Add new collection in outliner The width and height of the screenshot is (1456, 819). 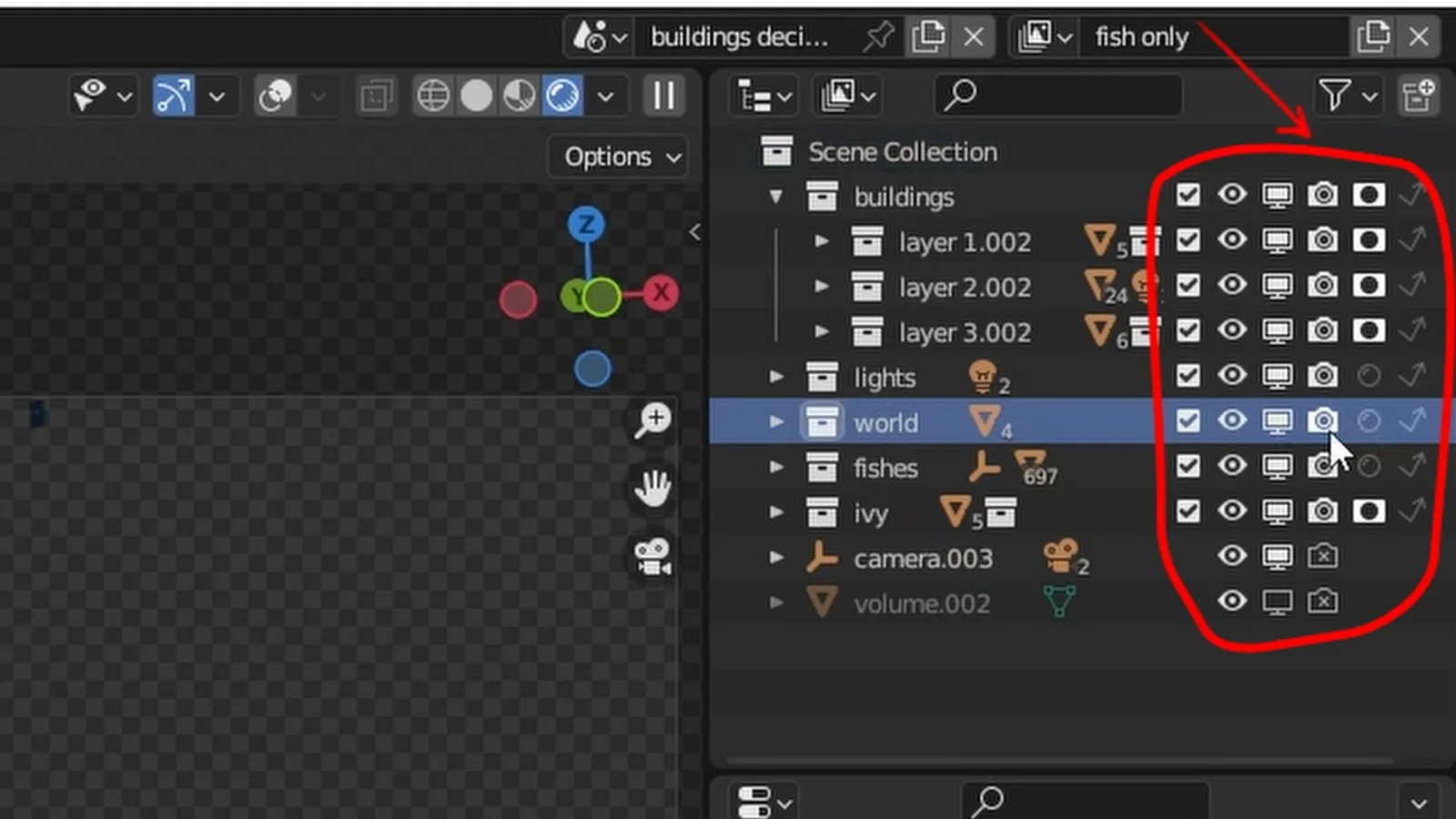tap(1418, 96)
